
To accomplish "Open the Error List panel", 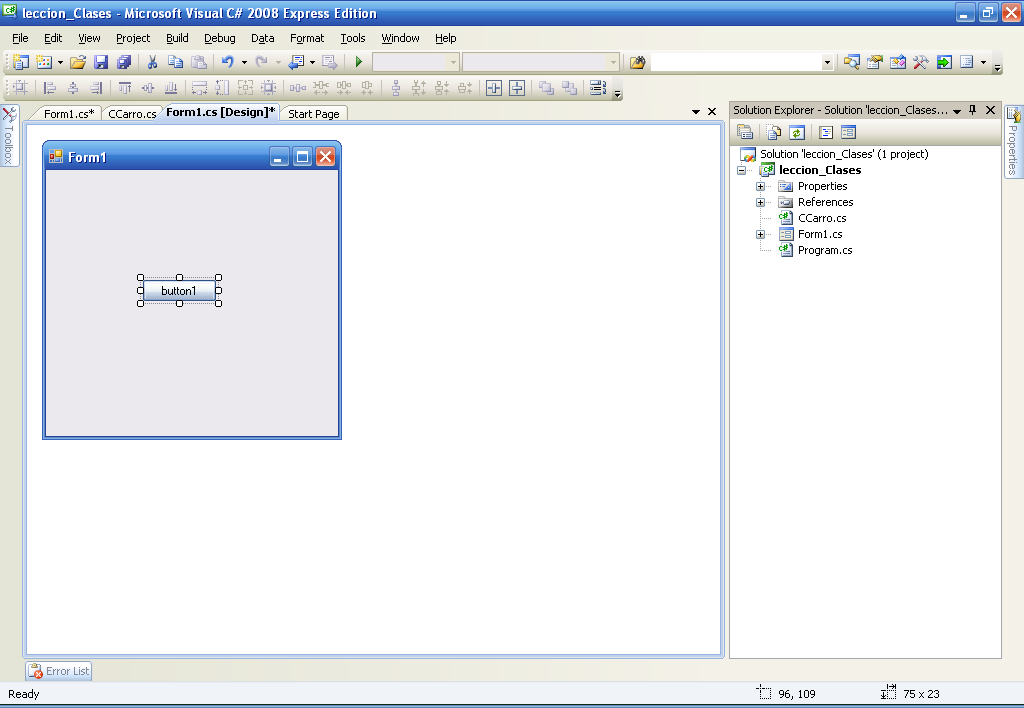I will pyautogui.click(x=59, y=671).
